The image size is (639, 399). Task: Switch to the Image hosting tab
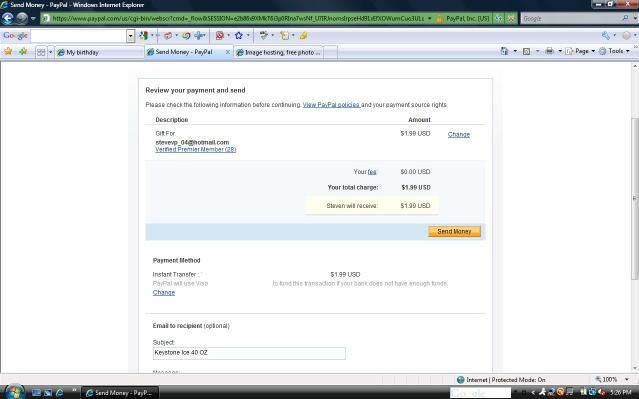click(x=279, y=52)
